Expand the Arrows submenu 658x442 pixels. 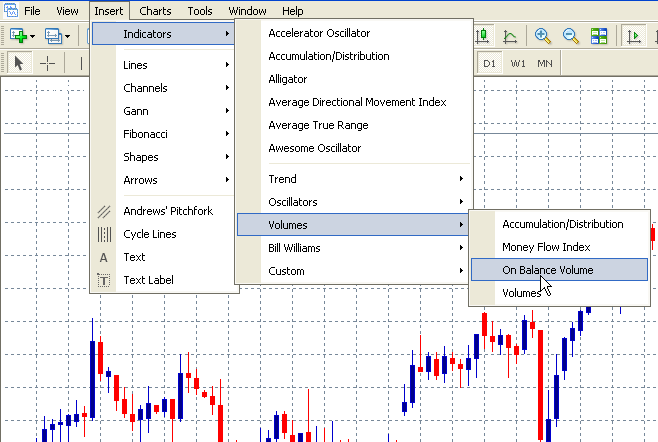click(x=163, y=180)
